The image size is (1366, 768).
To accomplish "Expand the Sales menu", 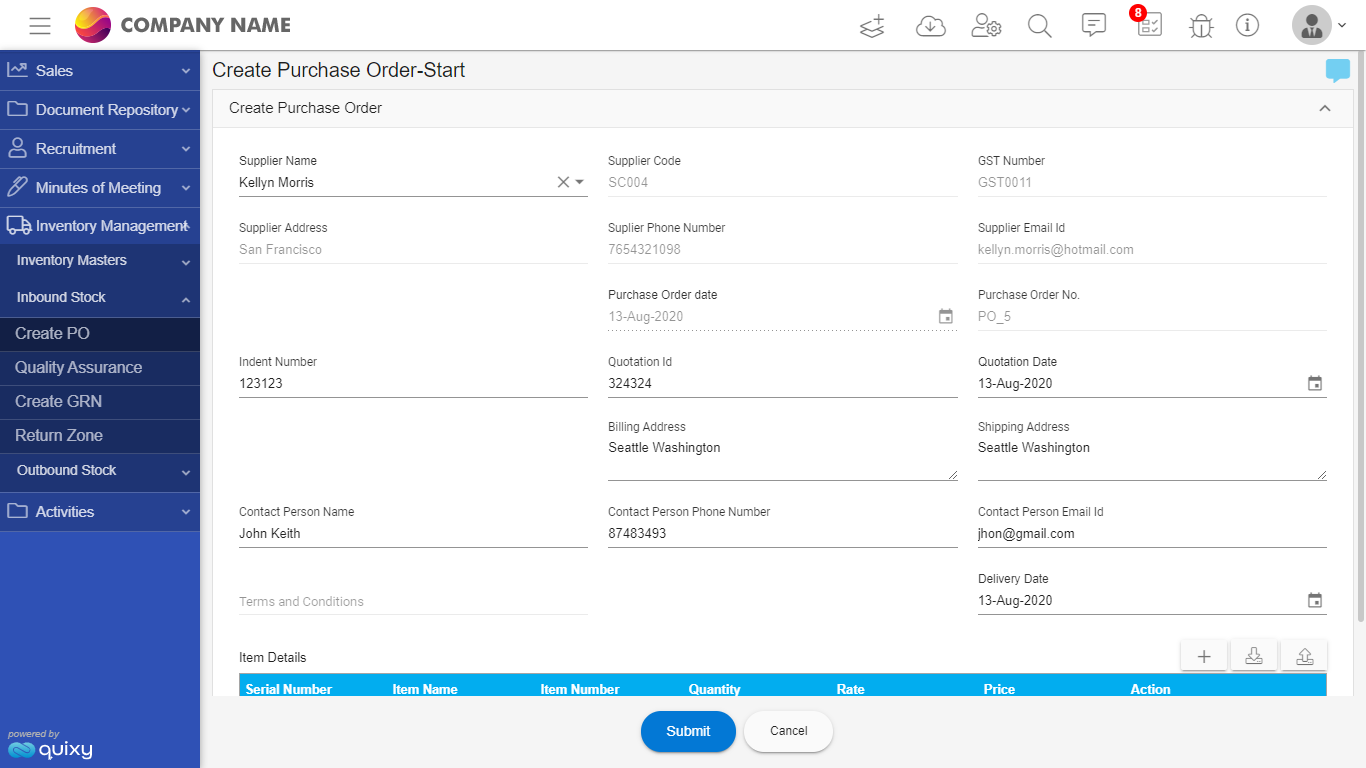I will tap(100, 70).
